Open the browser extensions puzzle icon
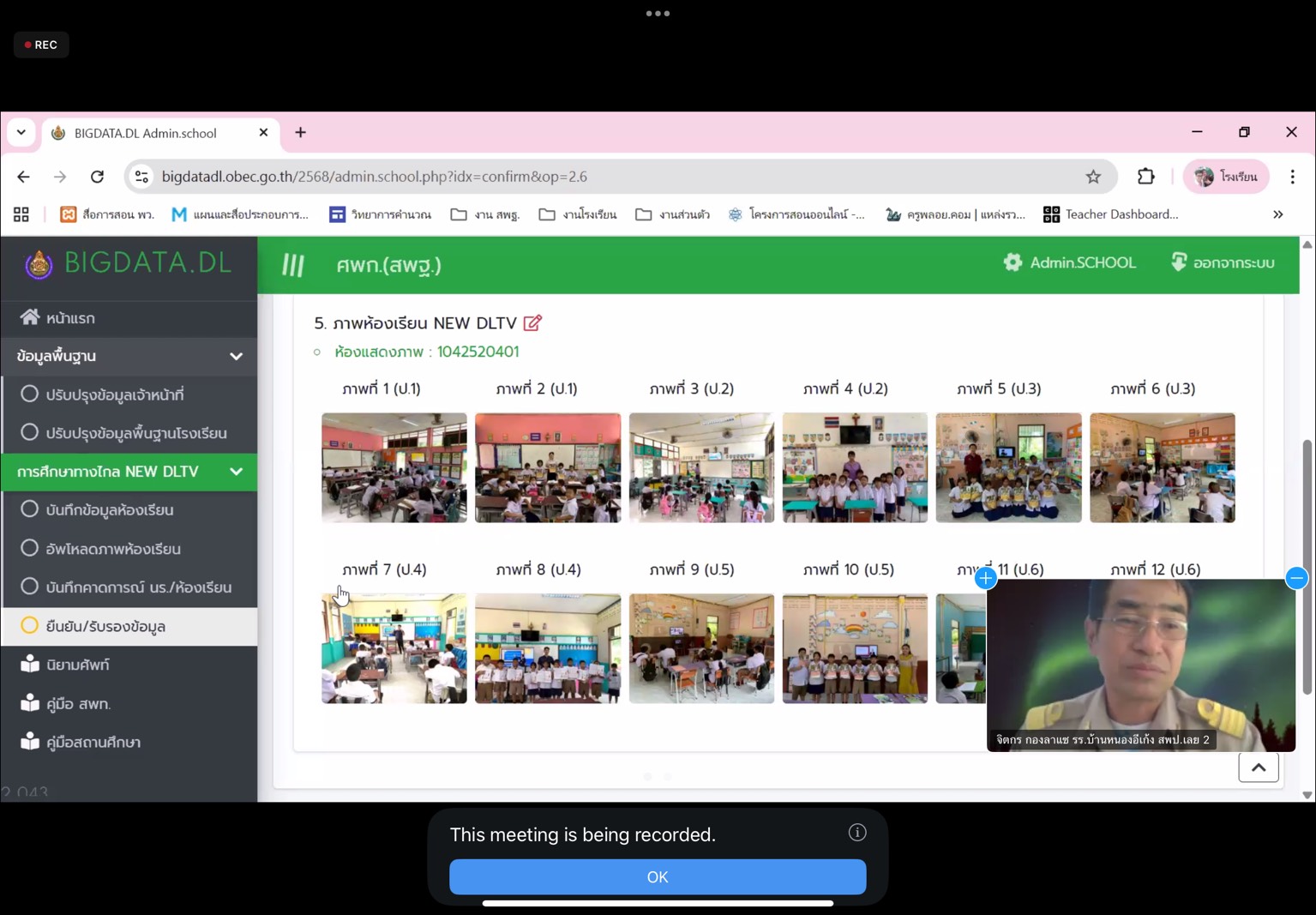Image resolution: width=1316 pixels, height=915 pixels. (1145, 177)
